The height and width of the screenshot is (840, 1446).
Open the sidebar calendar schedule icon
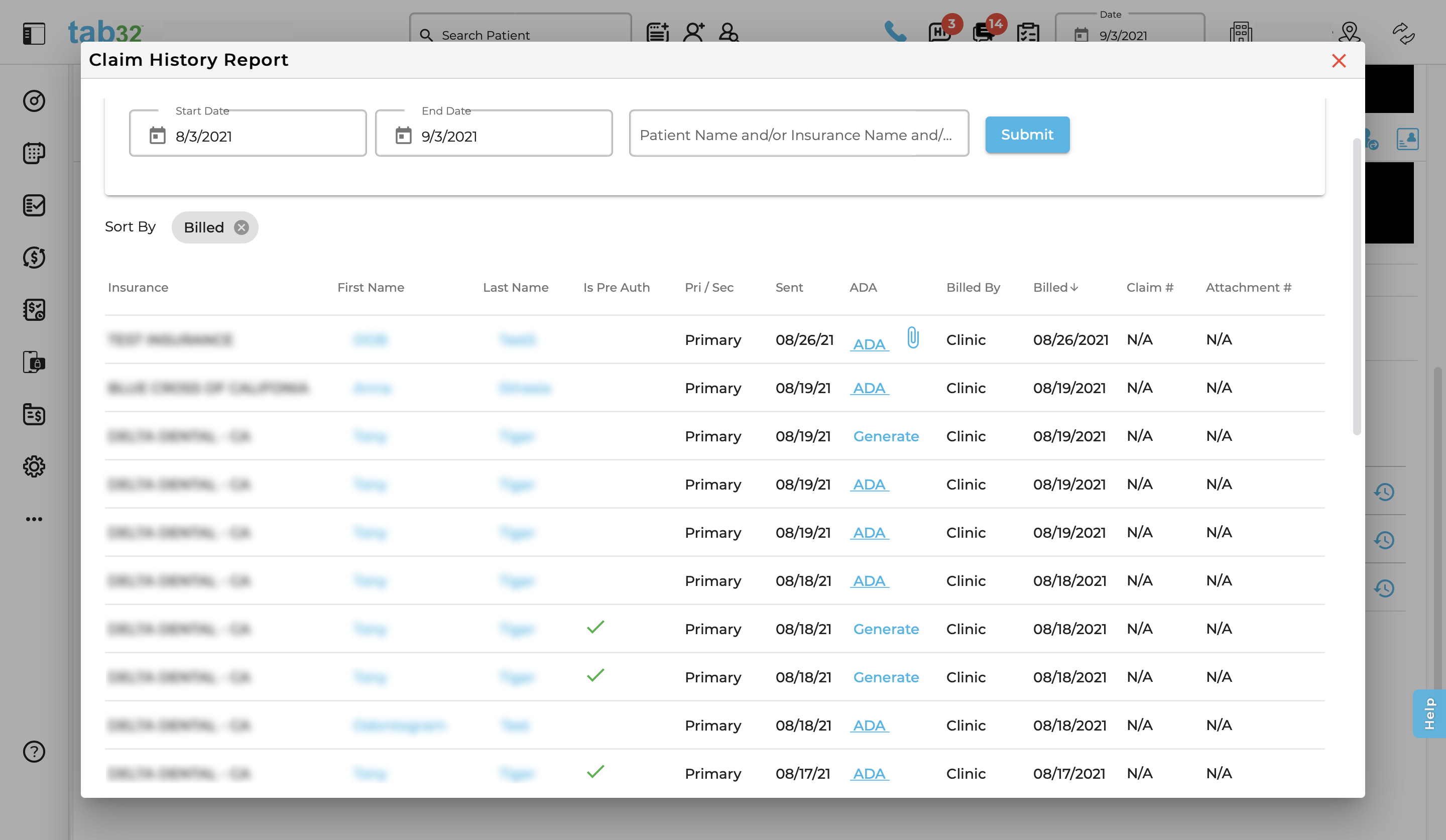[x=34, y=153]
